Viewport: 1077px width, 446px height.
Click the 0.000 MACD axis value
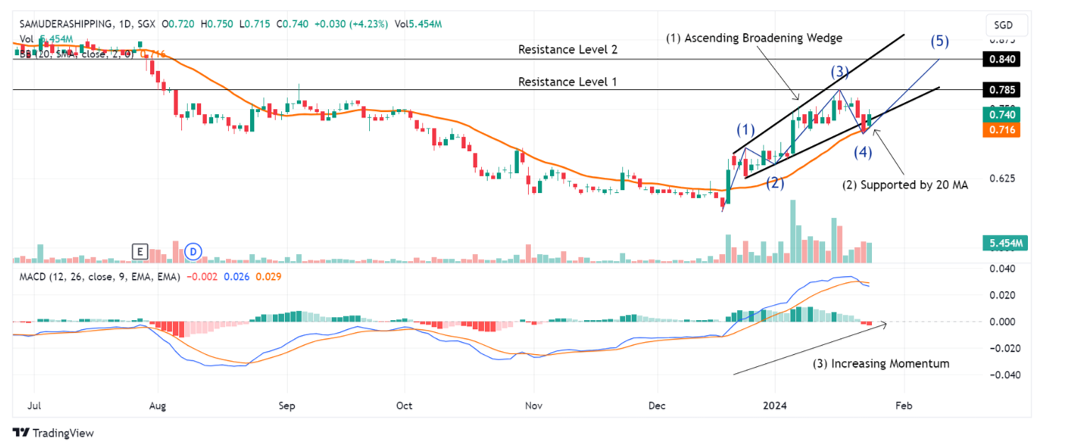(x=1004, y=322)
